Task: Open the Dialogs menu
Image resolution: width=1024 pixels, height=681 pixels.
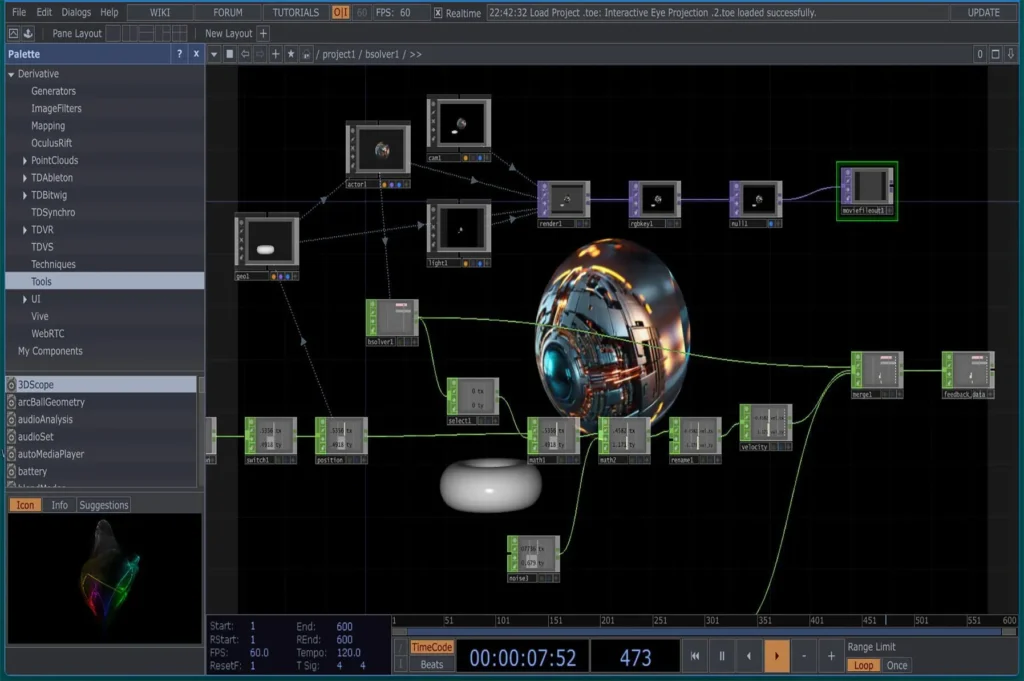Action: (x=75, y=13)
